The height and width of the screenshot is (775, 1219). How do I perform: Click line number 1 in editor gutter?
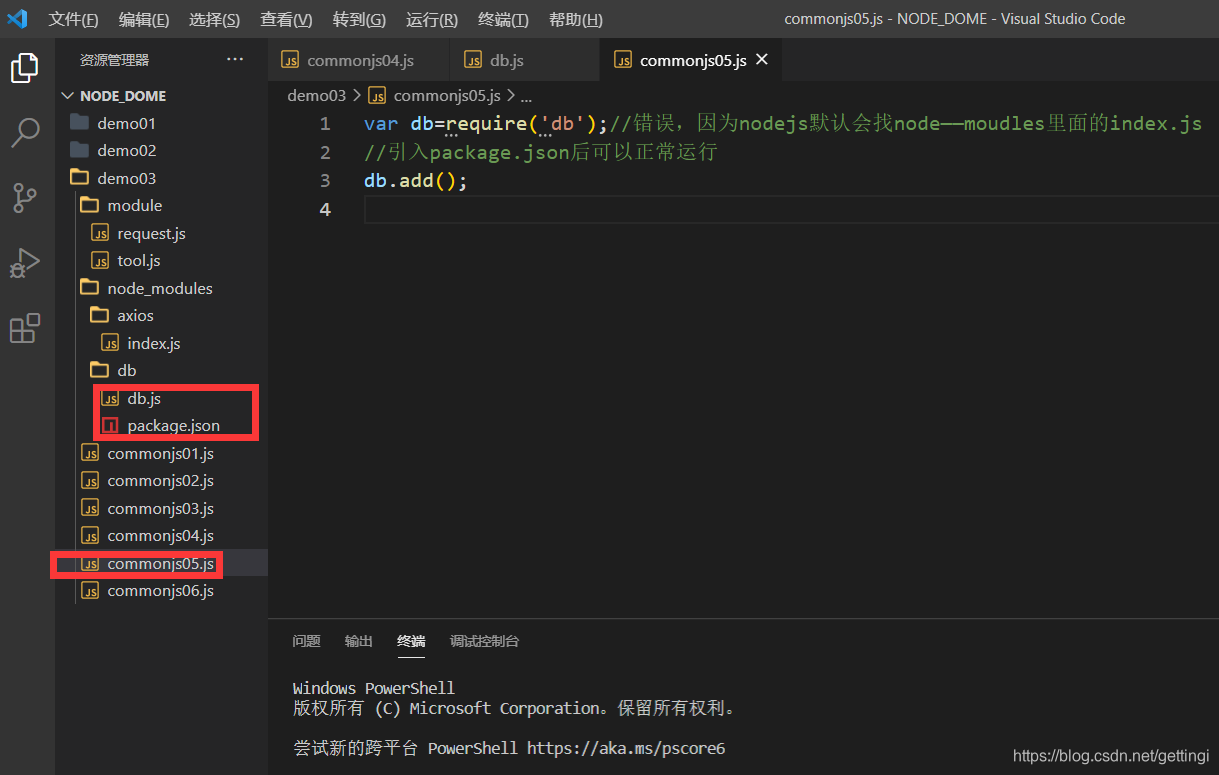pyautogui.click(x=324, y=124)
